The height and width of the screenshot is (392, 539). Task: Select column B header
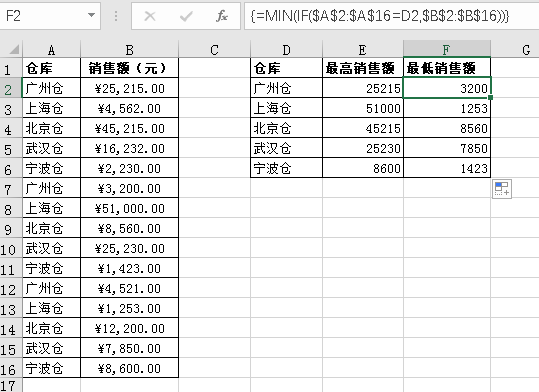[x=130, y=50]
